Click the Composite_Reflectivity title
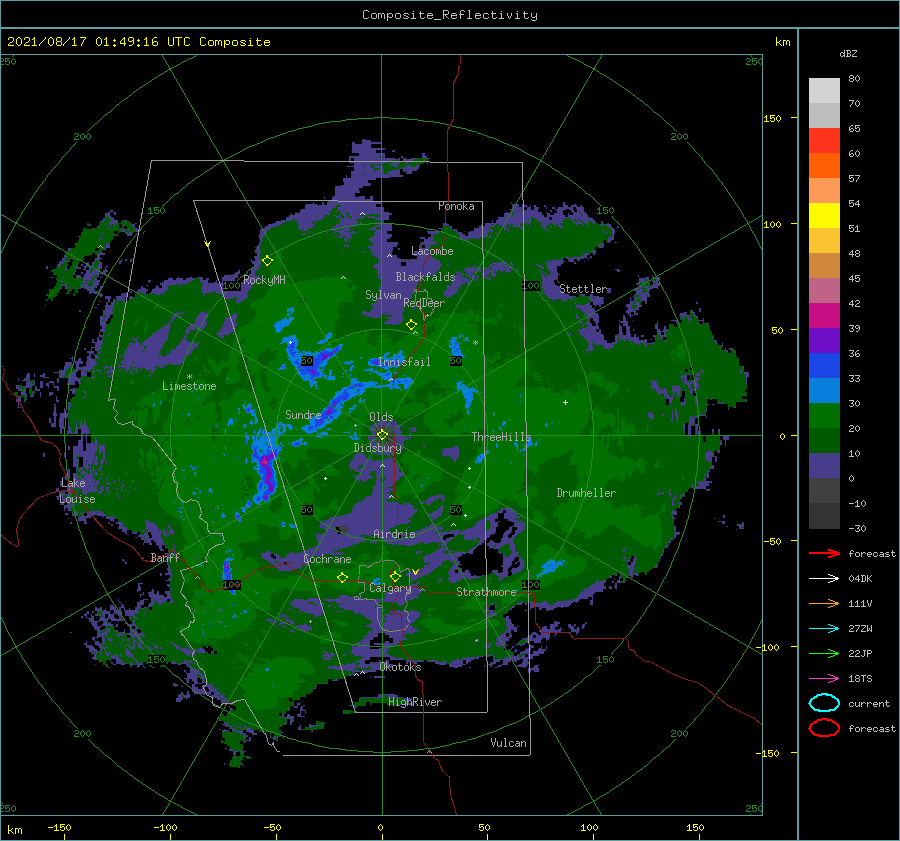The width and height of the screenshot is (900, 841). click(450, 15)
